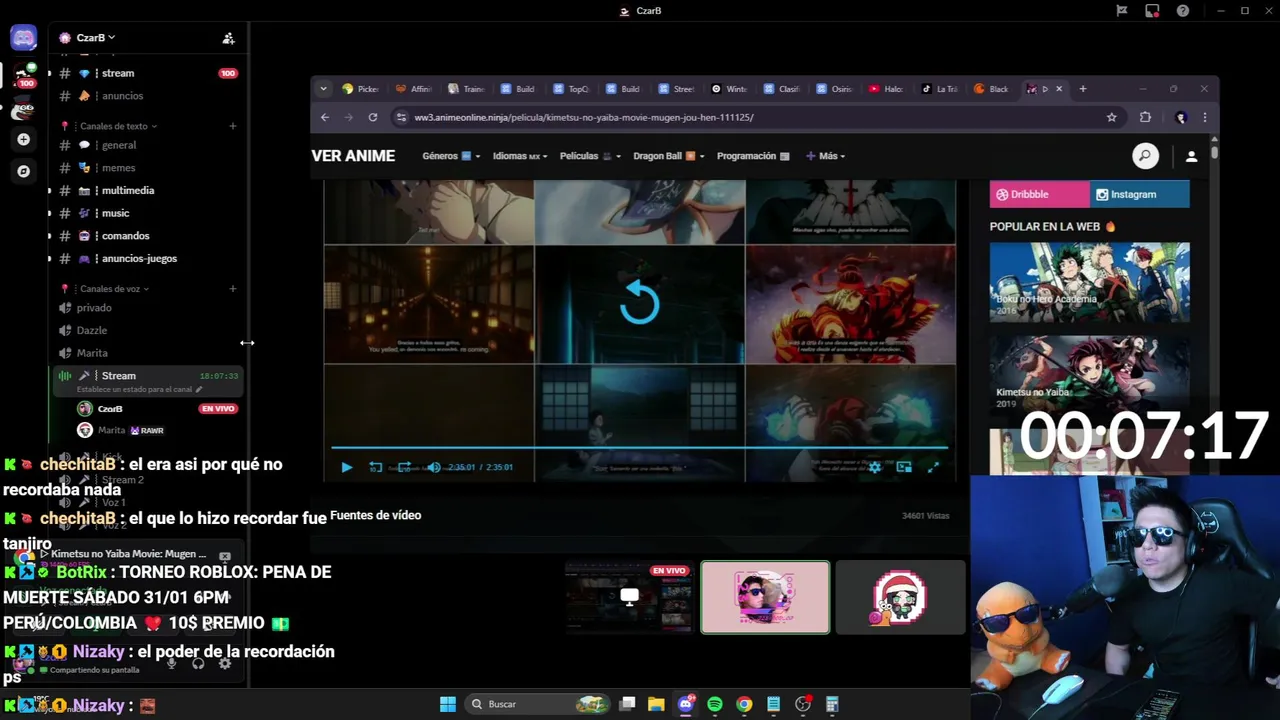
Task: Open Boku no Hero Academia thumbnail
Action: pos(1090,282)
